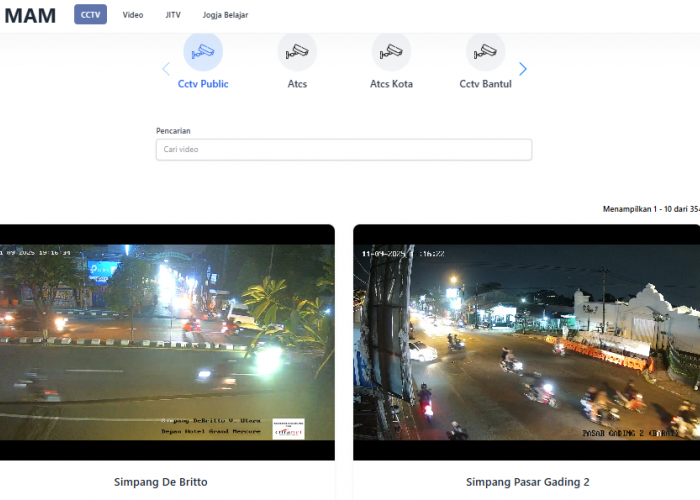Open the Simpang Pasar Gading 2 feed
The image size is (700, 500).
pos(527,342)
